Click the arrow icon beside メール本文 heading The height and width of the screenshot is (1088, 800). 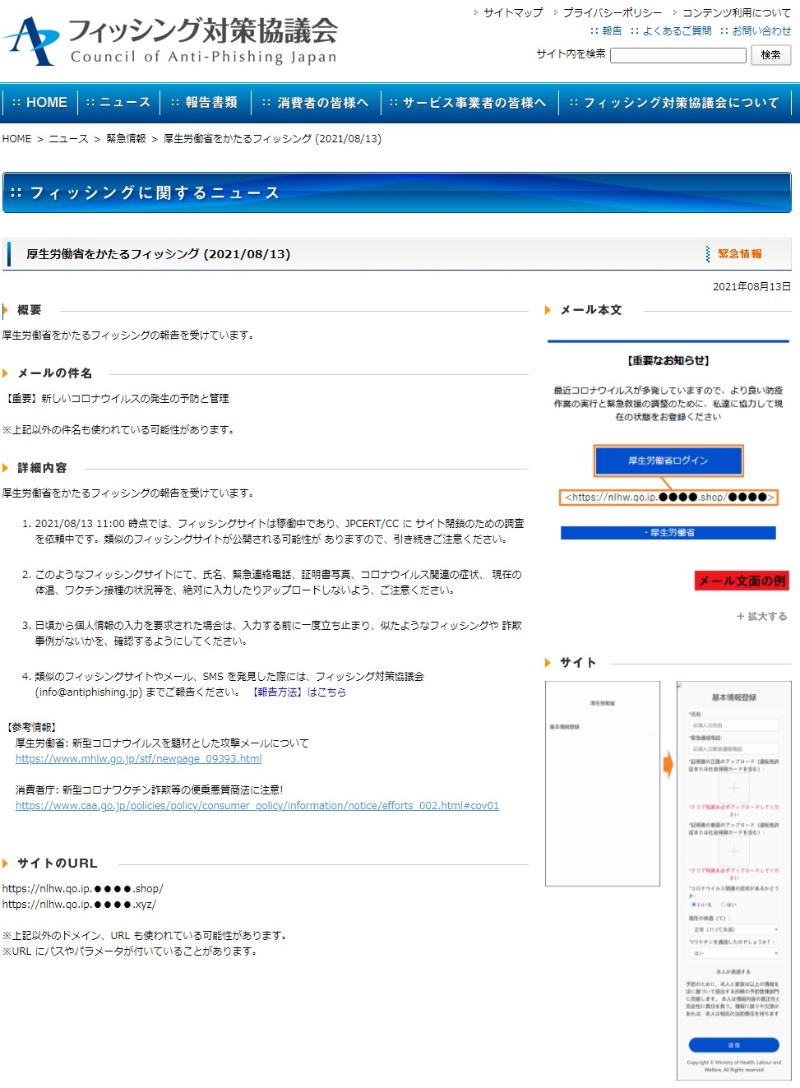click(x=548, y=310)
